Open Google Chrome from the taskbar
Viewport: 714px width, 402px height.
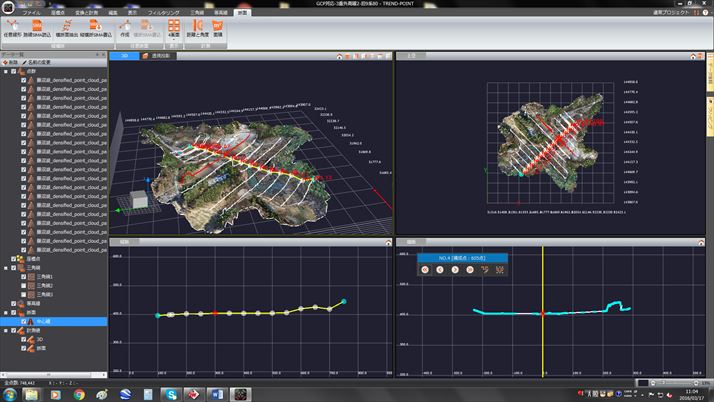[x=79, y=394]
